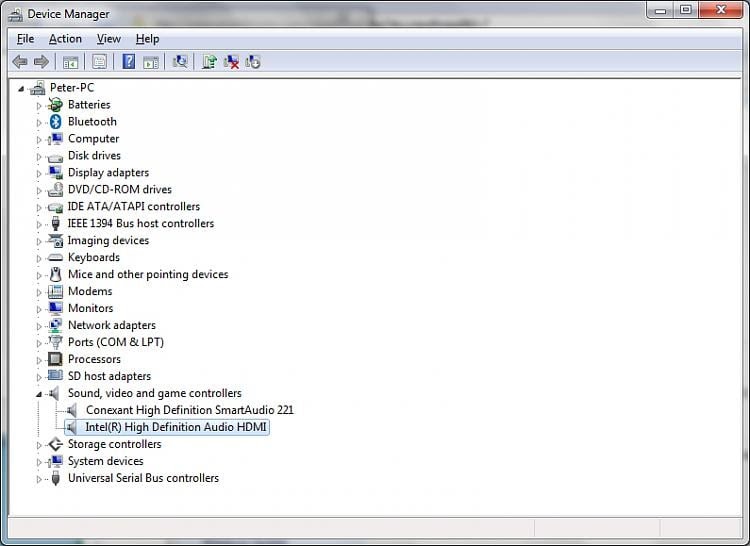Open the Action menu
This screenshot has height=546, width=750.
(x=66, y=39)
